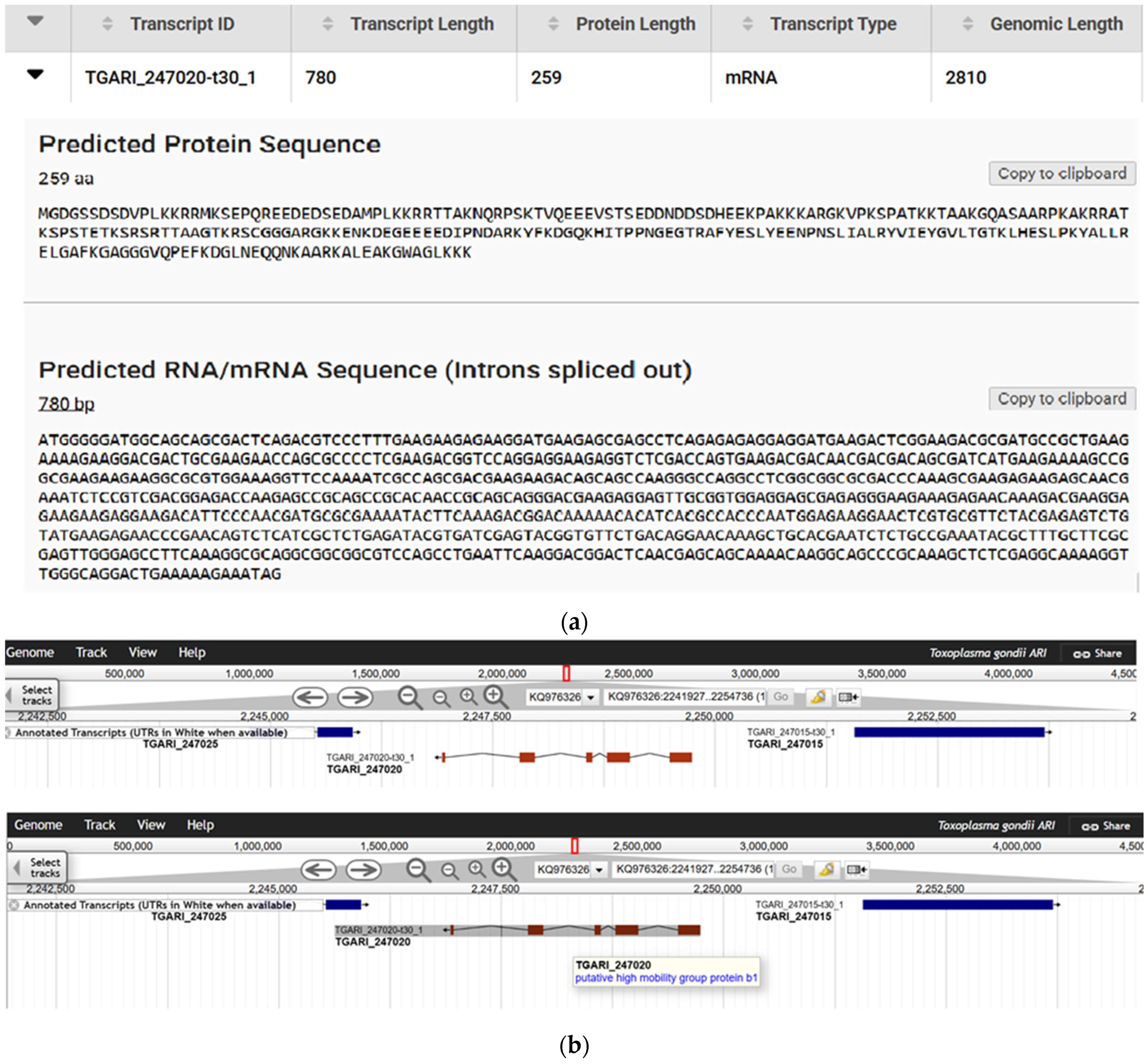Copy the predicted protein sequence to clipboard
The width and height of the screenshot is (1148, 1064).
pos(1062,173)
